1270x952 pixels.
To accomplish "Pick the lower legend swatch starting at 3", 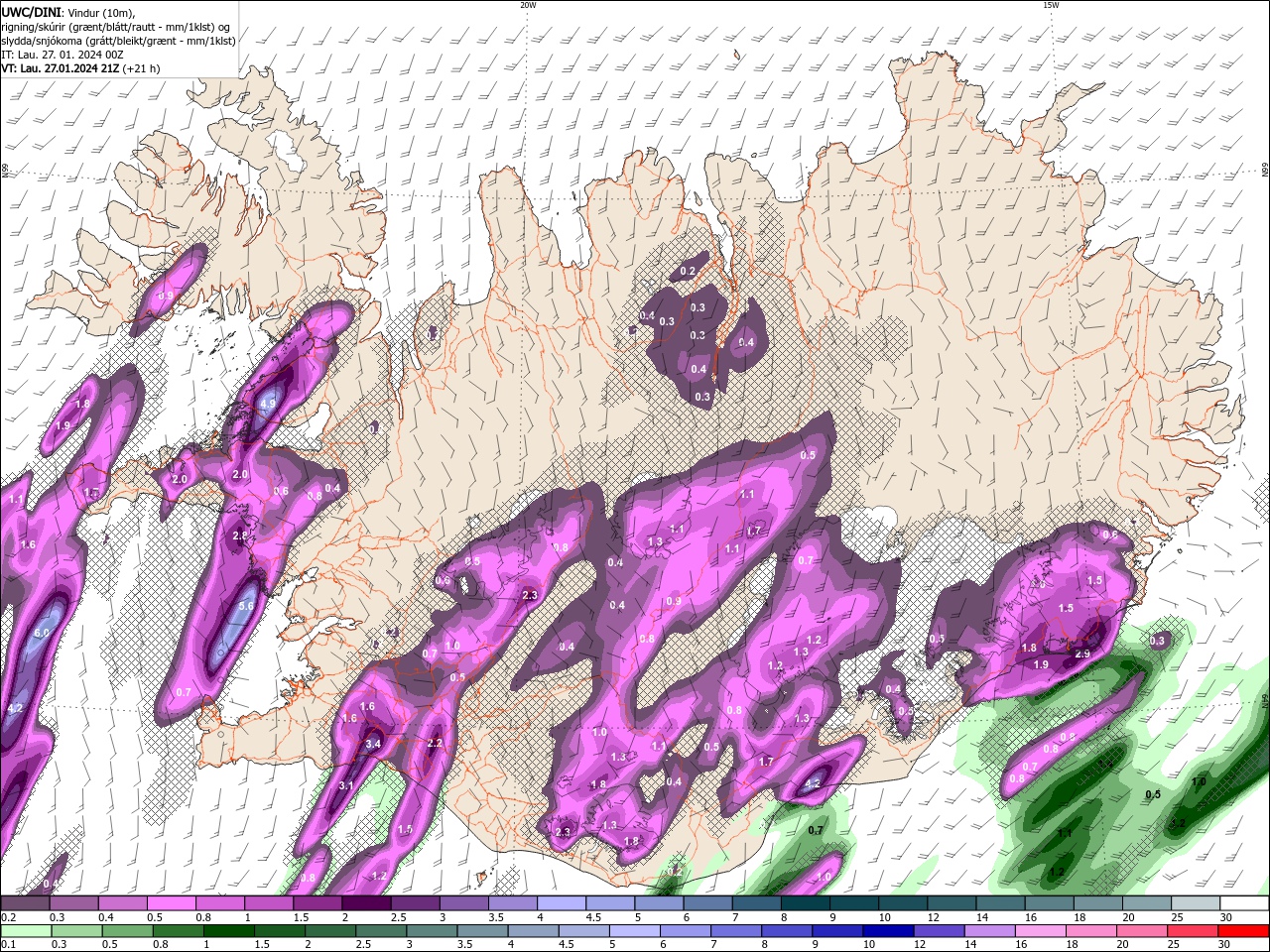I will pos(431,931).
